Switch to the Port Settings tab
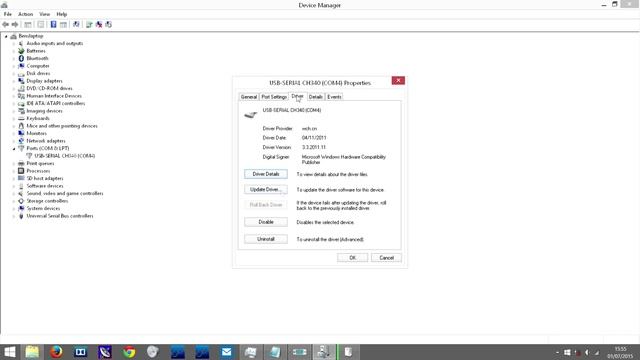640x360 pixels. [274, 97]
